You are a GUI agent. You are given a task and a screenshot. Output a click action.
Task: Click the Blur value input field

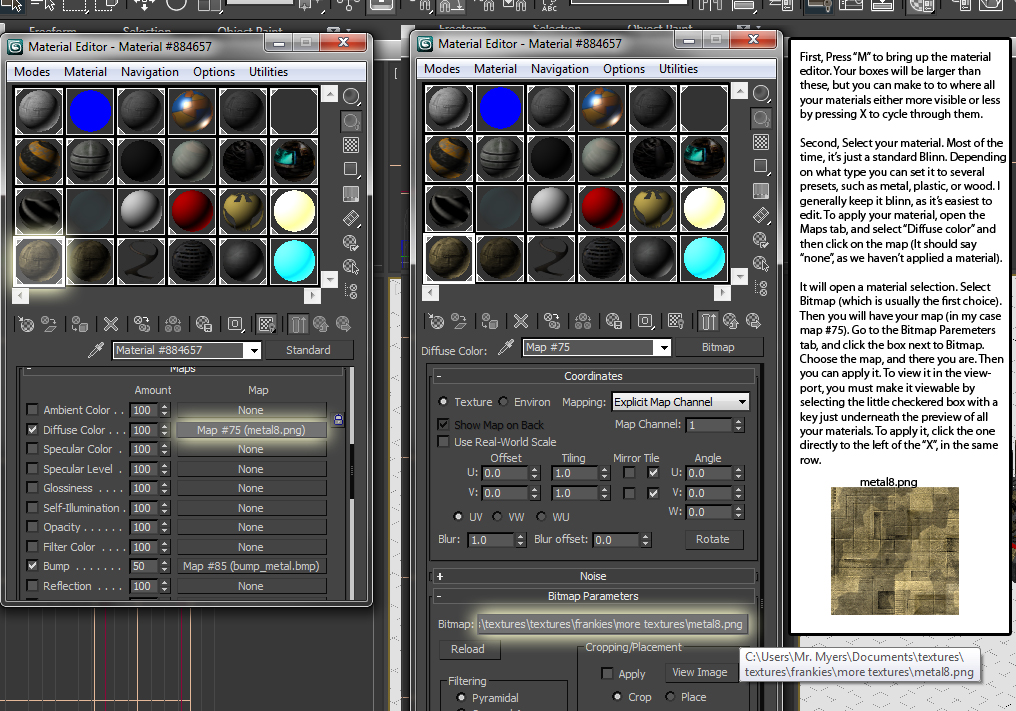point(492,540)
